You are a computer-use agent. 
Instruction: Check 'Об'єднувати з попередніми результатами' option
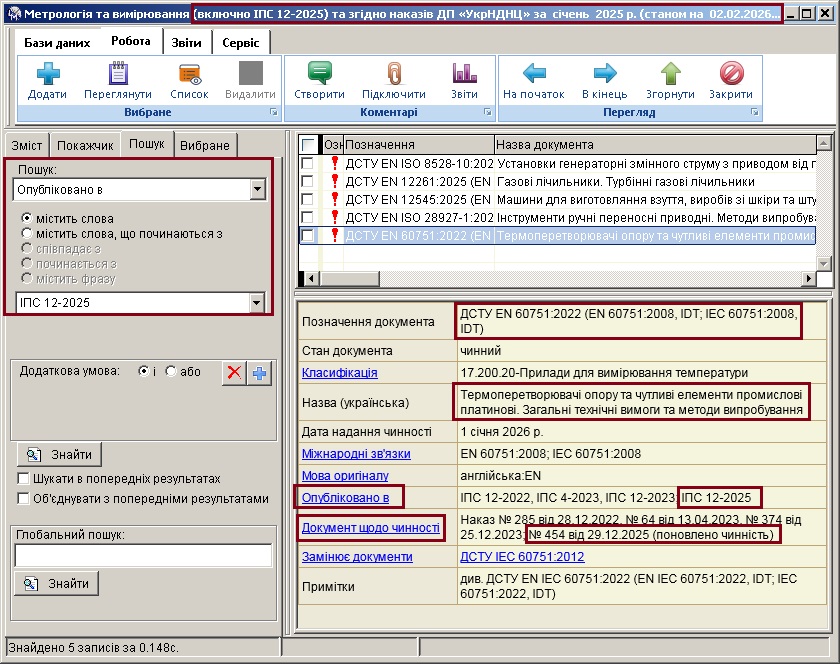click(23, 498)
